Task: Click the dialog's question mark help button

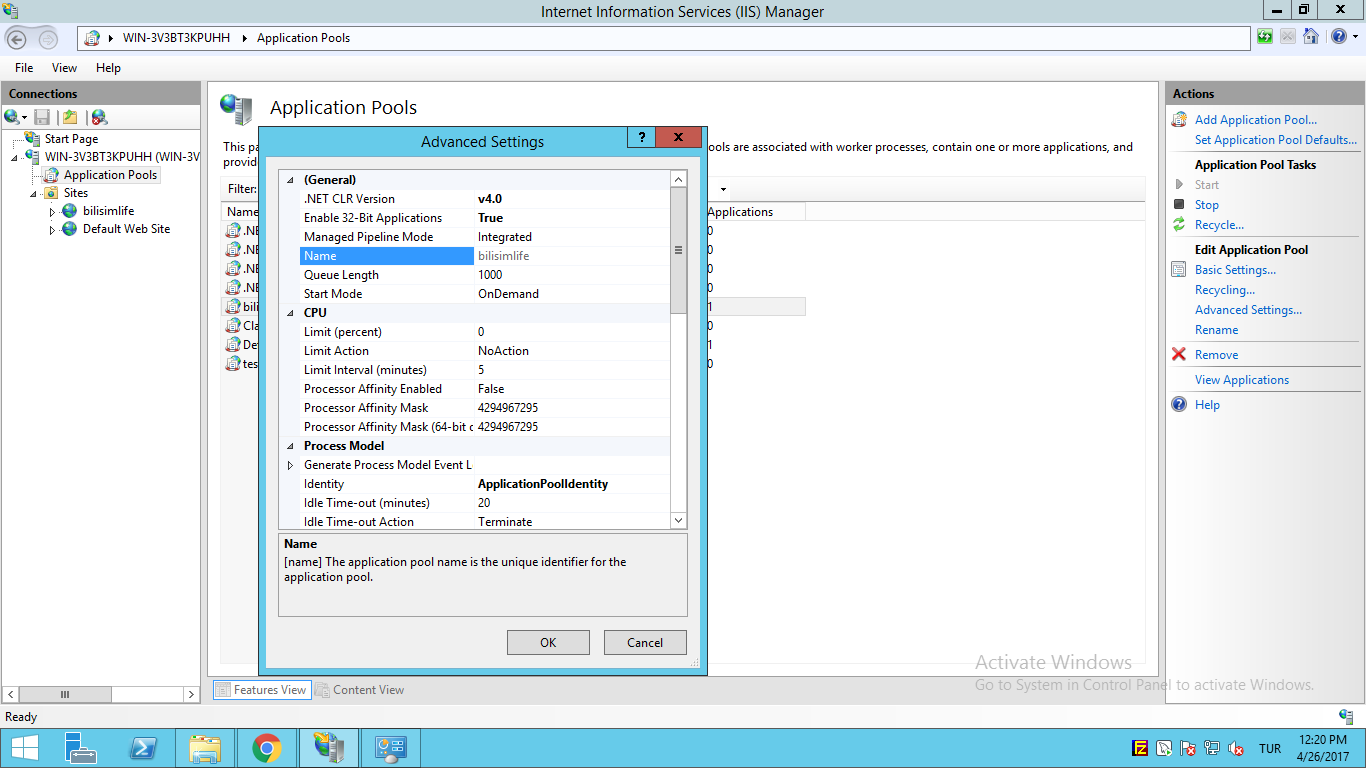Action: [641, 138]
